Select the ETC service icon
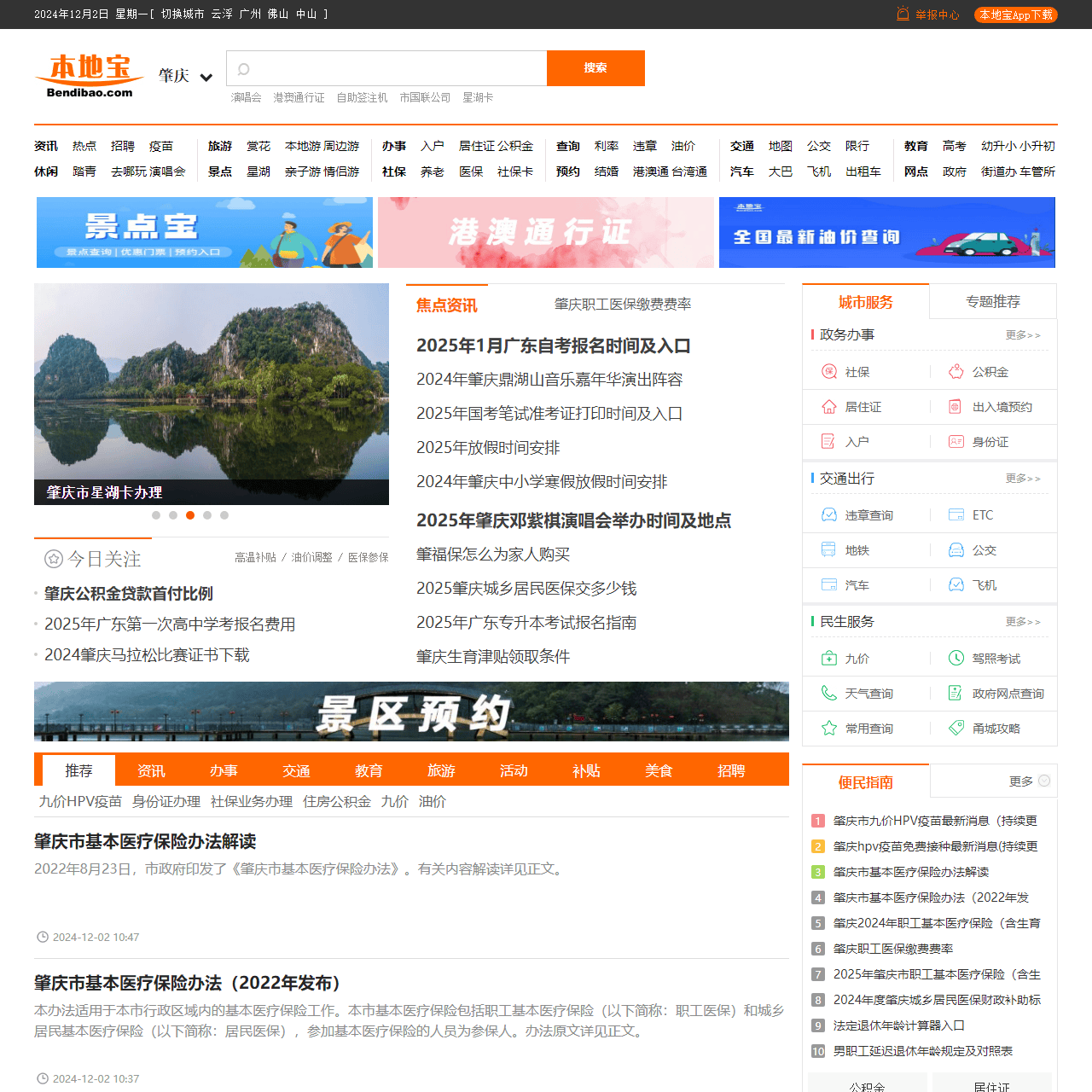This screenshot has width=1092, height=1092. pos(955,514)
